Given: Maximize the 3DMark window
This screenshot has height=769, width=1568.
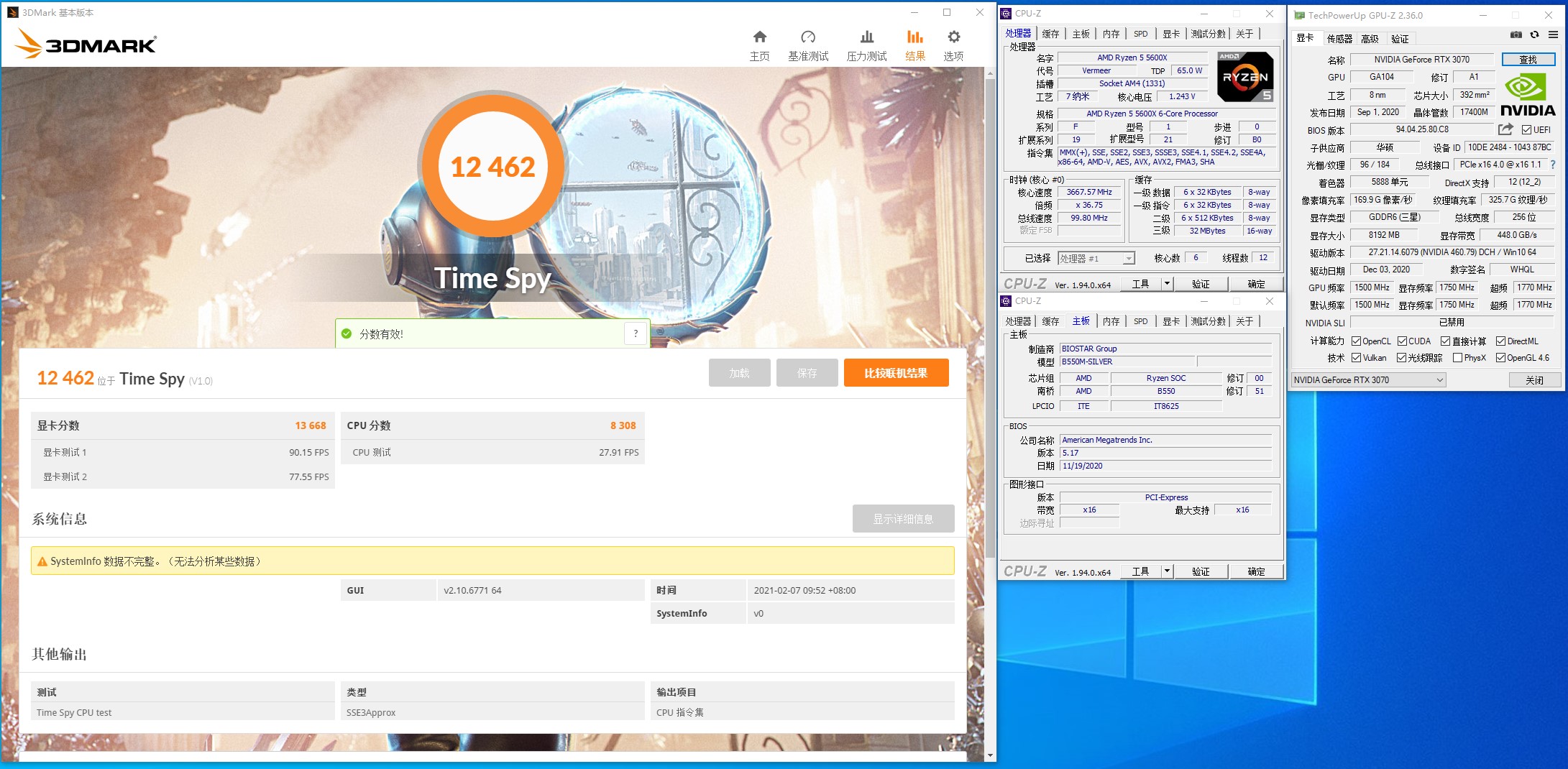Looking at the screenshot, I should (947, 12).
